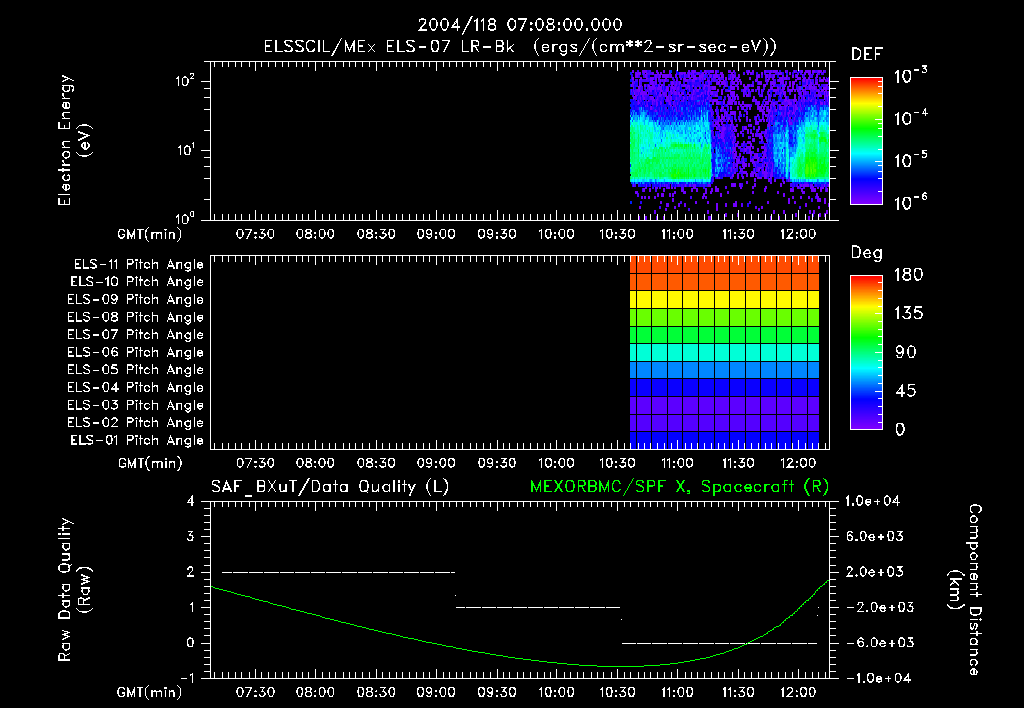The width and height of the screenshot is (1024, 708).
Task: Click the electron energy spectrogram data region
Action: click(729, 144)
